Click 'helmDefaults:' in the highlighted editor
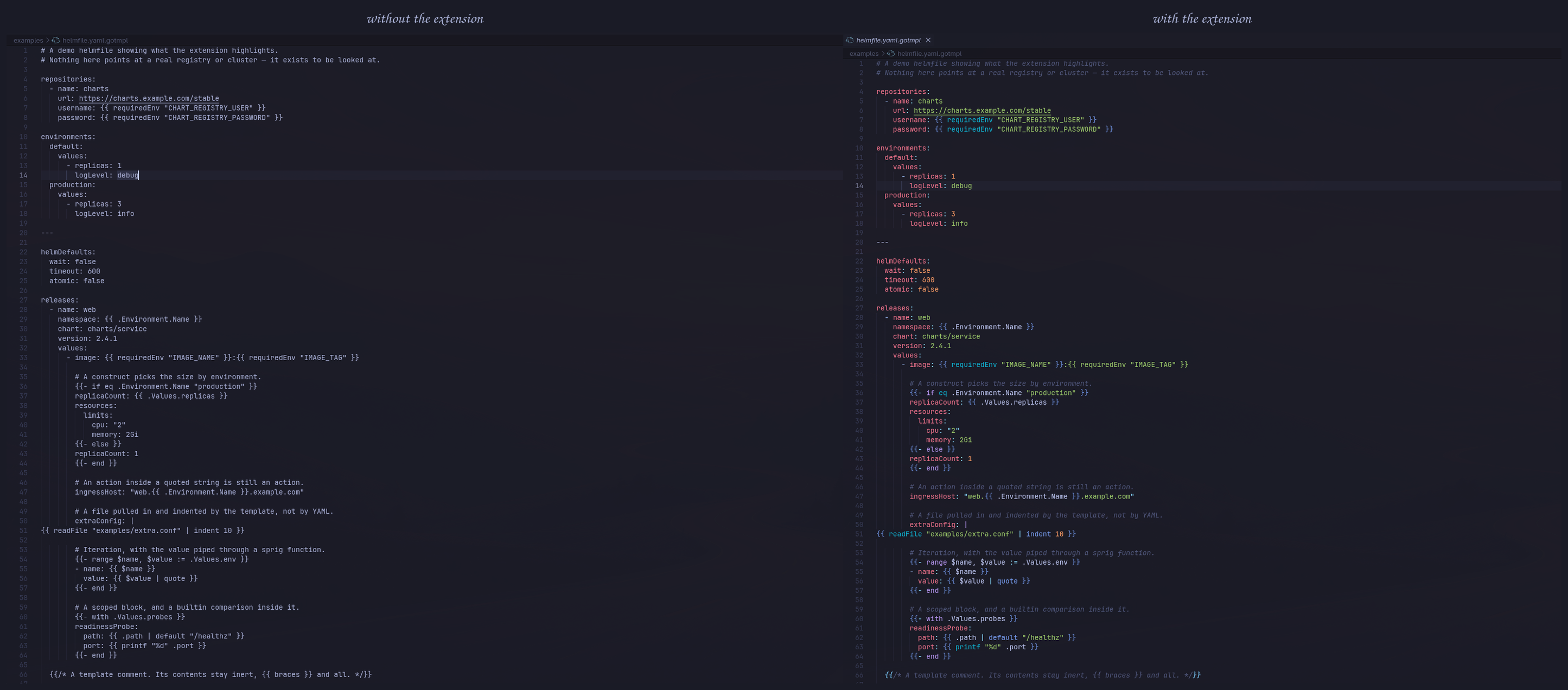Image resolution: width=1568 pixels, height=690 pixels. 903,261
